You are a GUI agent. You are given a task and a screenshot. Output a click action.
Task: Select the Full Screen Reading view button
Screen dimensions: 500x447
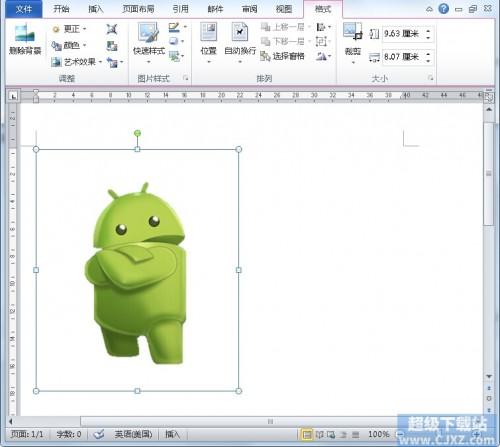(320, 434)
